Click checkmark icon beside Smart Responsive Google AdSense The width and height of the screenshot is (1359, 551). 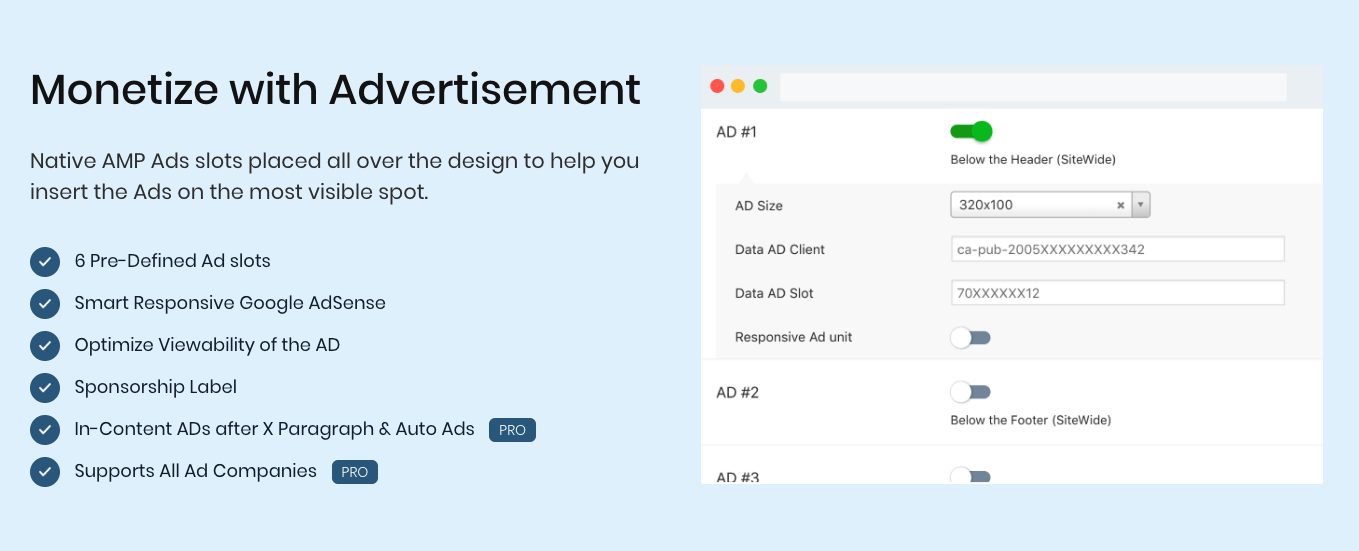tap(45, 304)
